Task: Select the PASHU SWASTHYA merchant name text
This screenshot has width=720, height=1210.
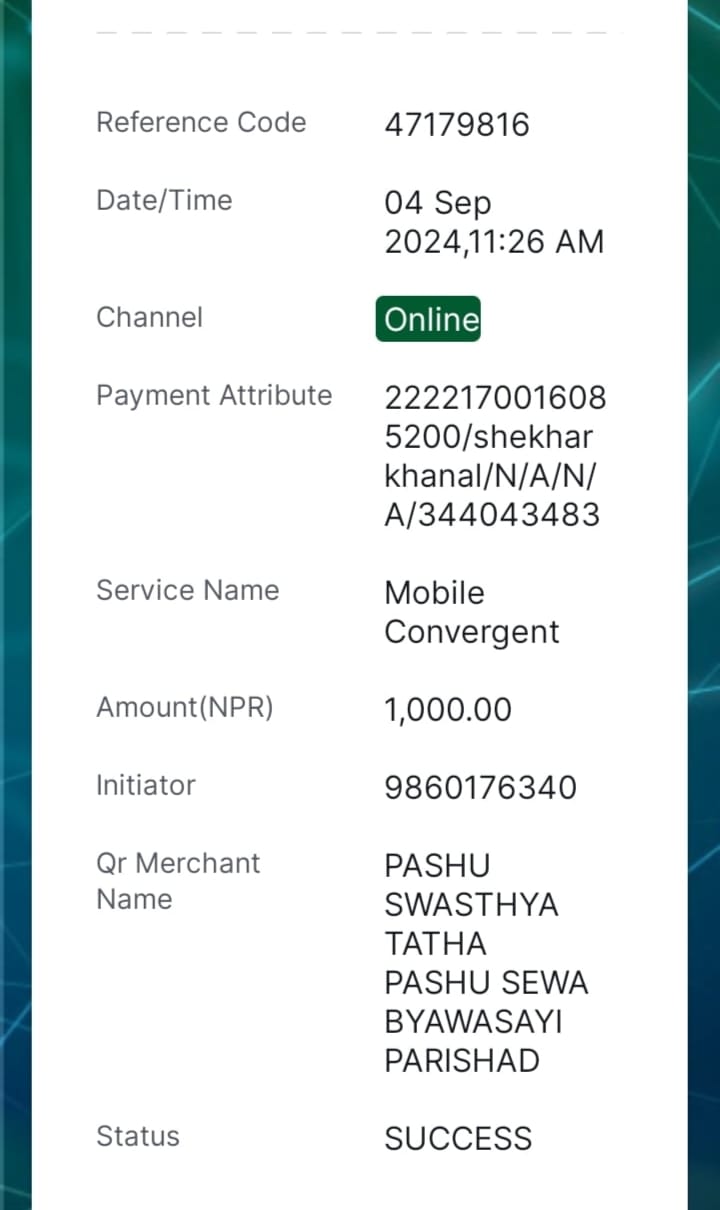Action: (x=486, y=962)
